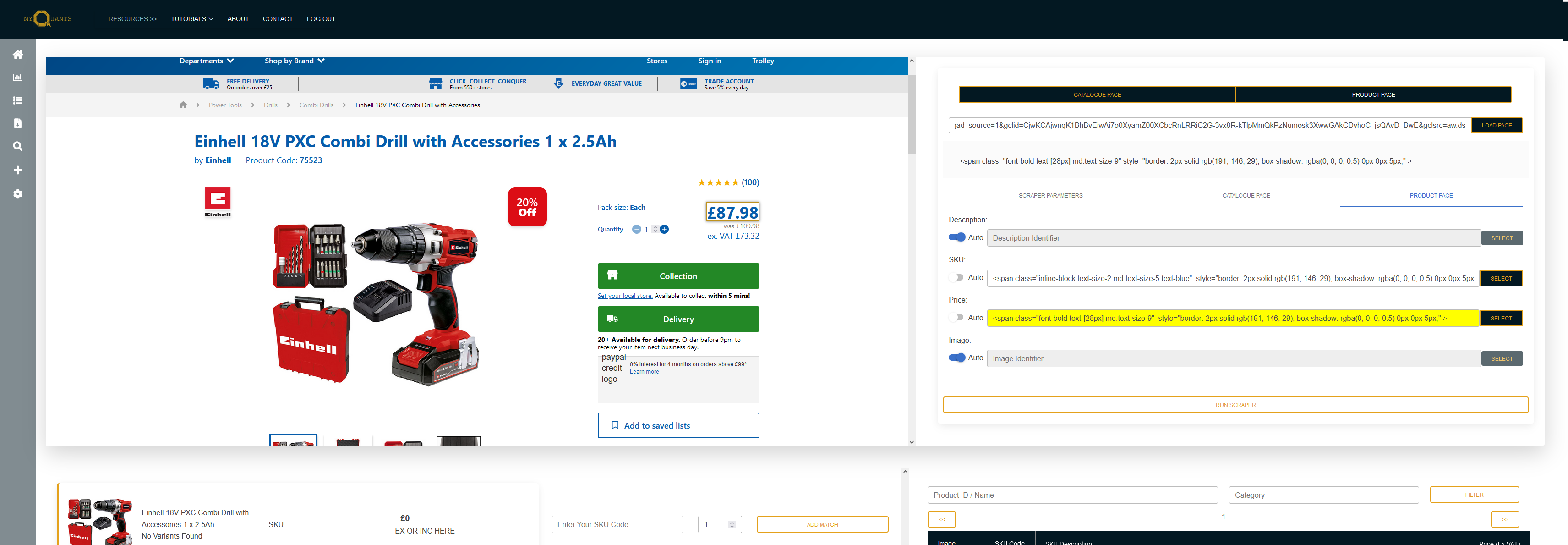Click the quantity spinner arrows
Viewport: 1568px width, 545px height.
(655, 230)
